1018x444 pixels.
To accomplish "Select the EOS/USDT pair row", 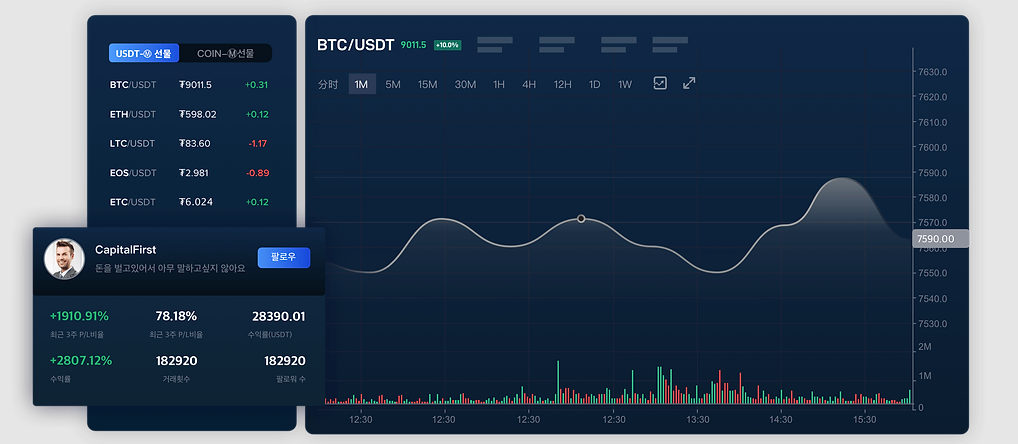I will [190, 173].
